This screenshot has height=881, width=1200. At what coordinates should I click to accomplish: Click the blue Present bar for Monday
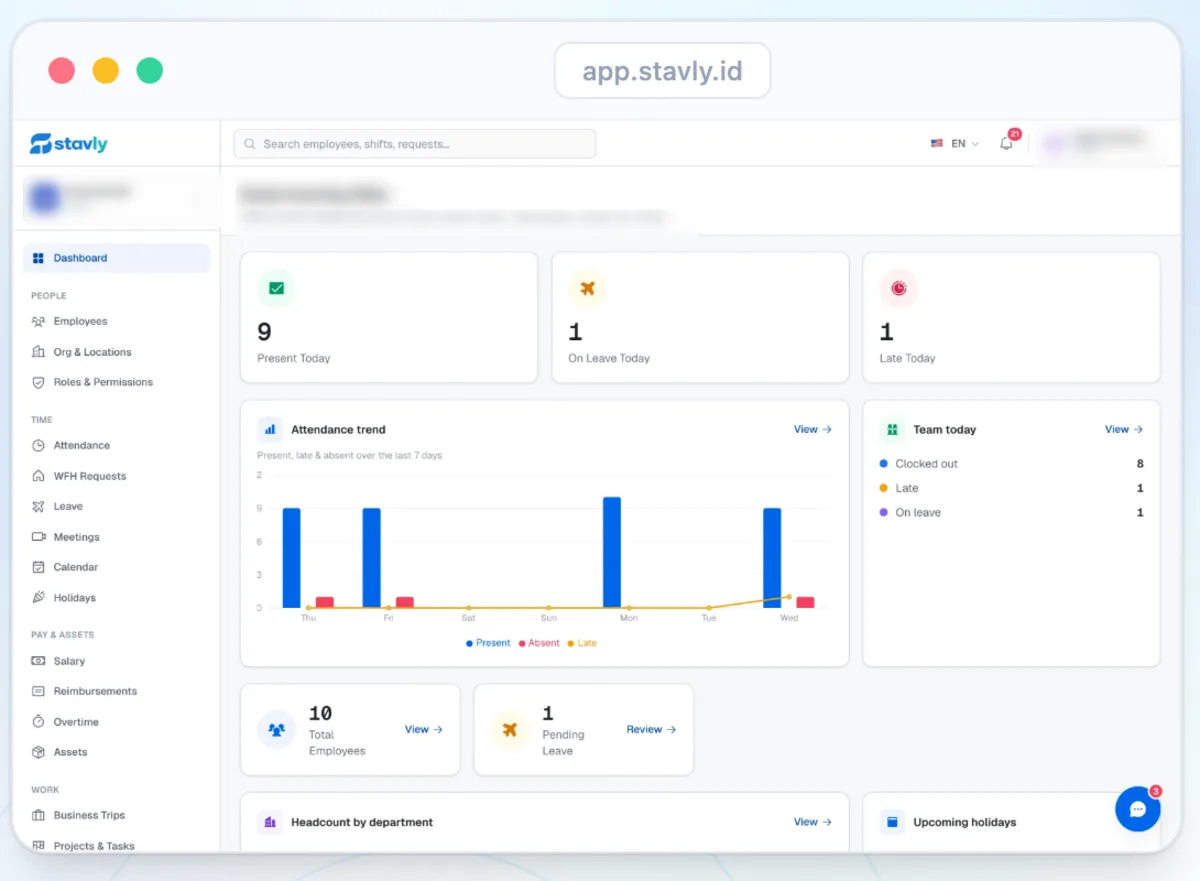pos(612,552)
